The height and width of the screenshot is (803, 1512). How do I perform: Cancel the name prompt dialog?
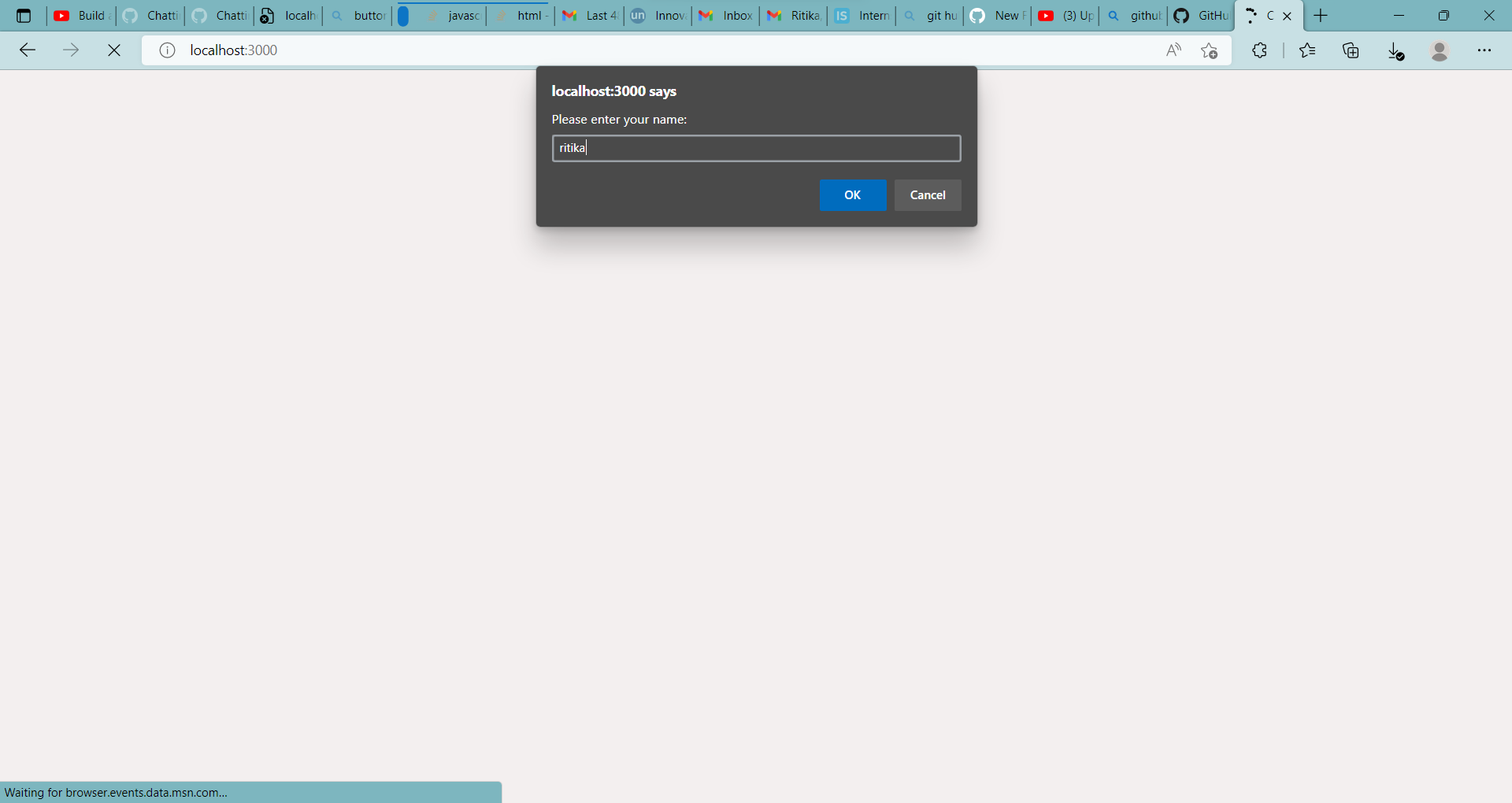coord(928,195)
